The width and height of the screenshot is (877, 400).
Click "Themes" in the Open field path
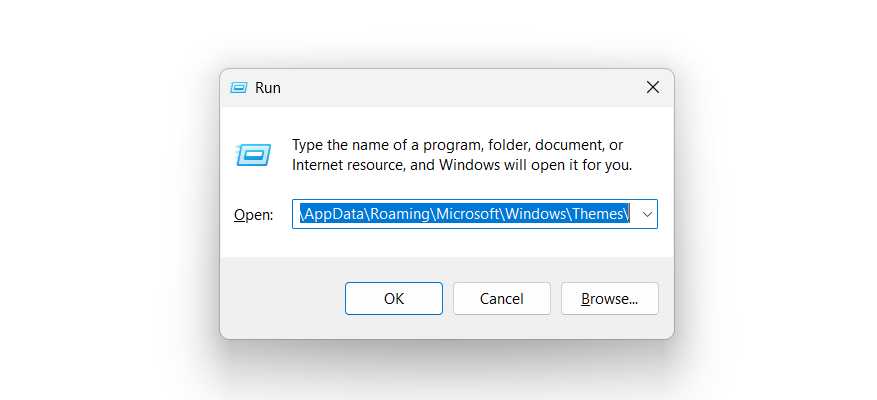click(x=598, y=213)
